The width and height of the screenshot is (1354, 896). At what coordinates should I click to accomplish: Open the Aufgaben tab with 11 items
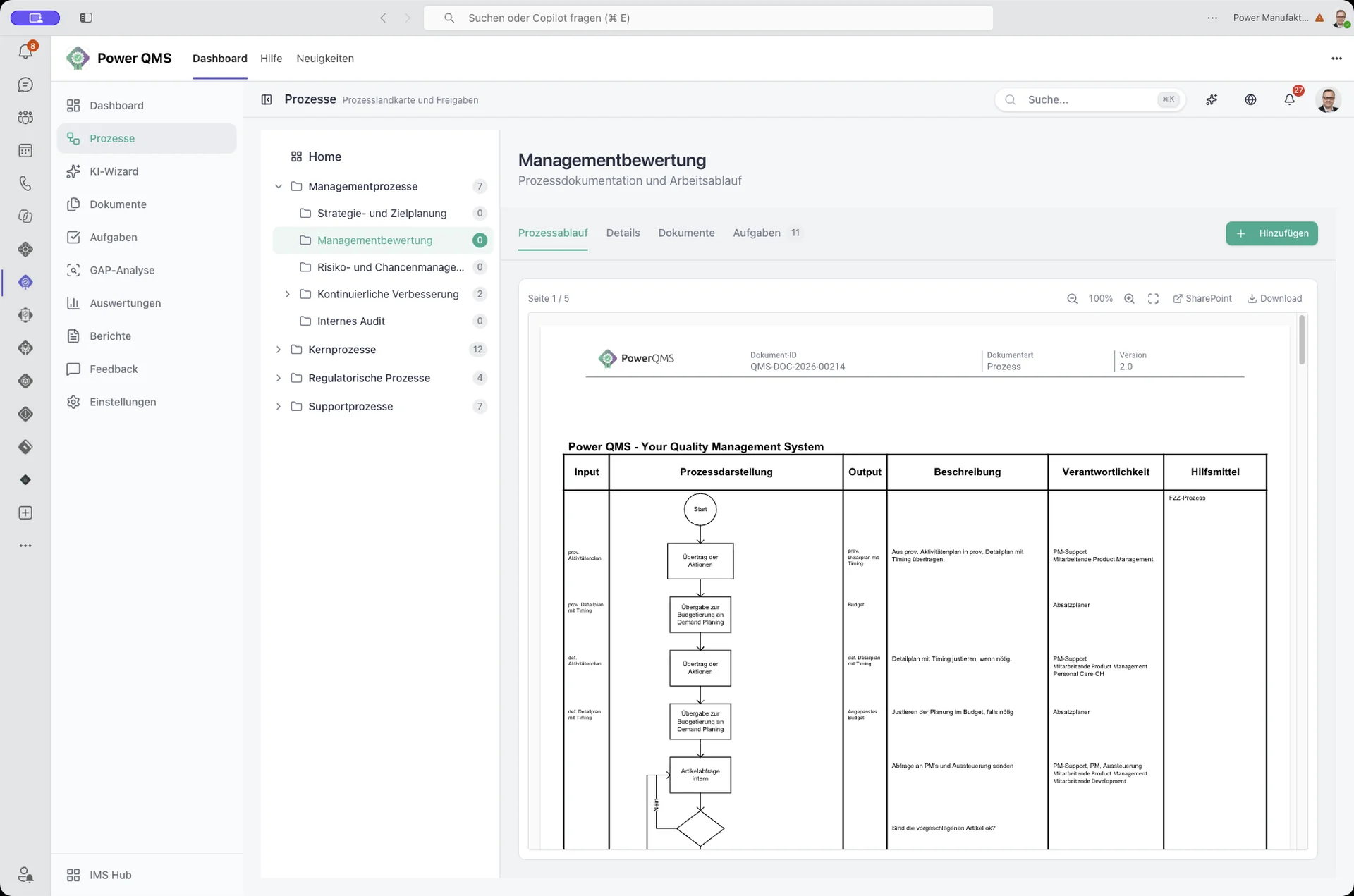pos(767,233)
